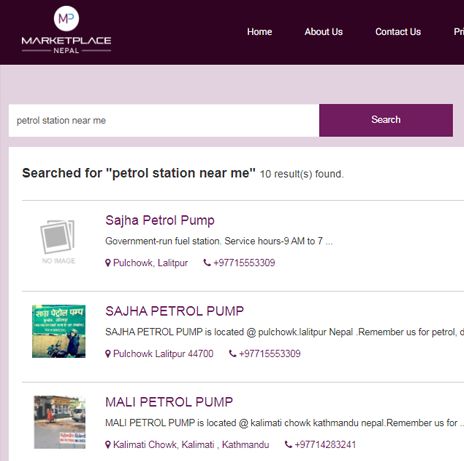464x461 pixels.
Task: Click the Marketplace Nepal MP logo
Action: coord(66,30)
